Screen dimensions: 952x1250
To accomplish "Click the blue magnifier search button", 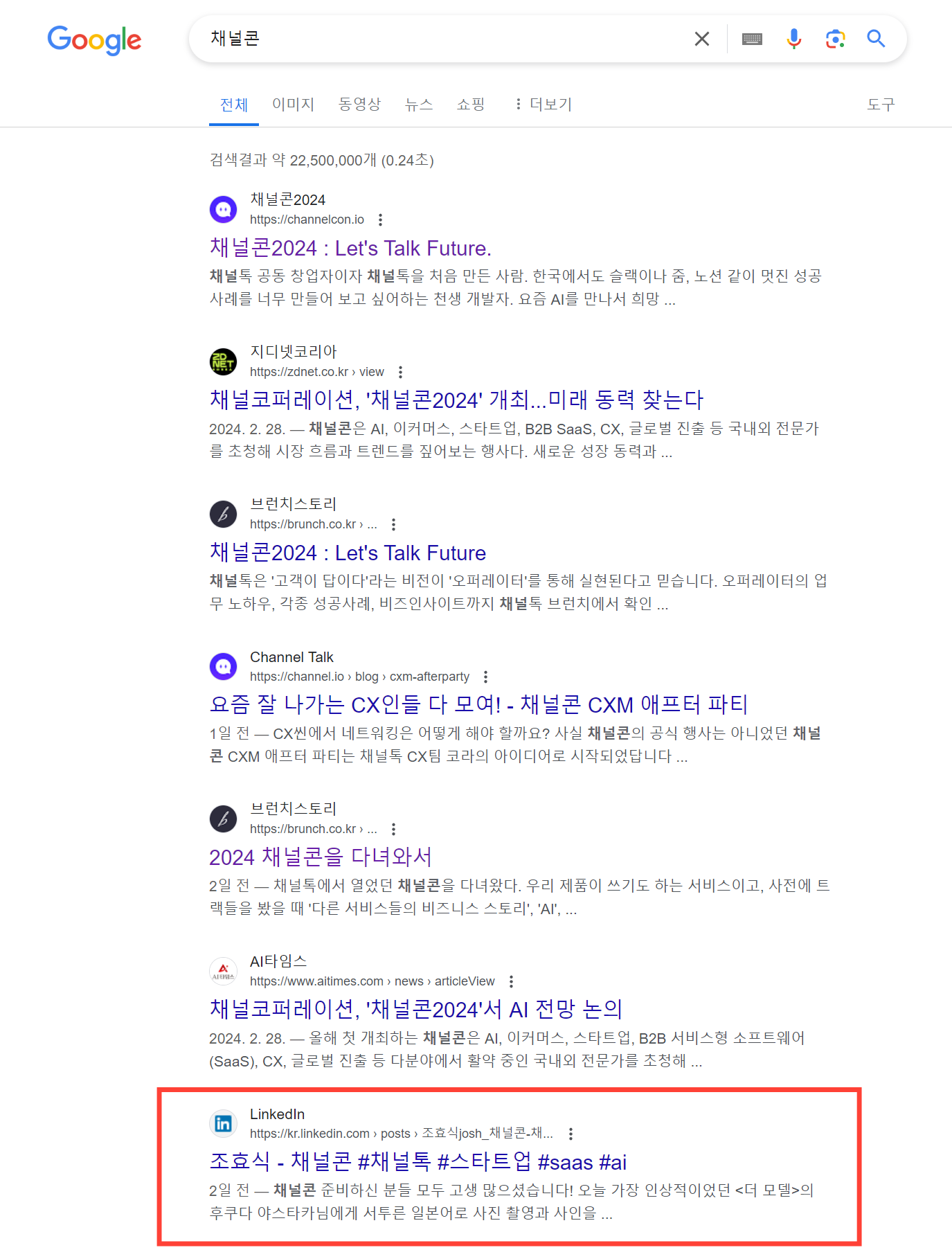I will (x=876, y=39).
